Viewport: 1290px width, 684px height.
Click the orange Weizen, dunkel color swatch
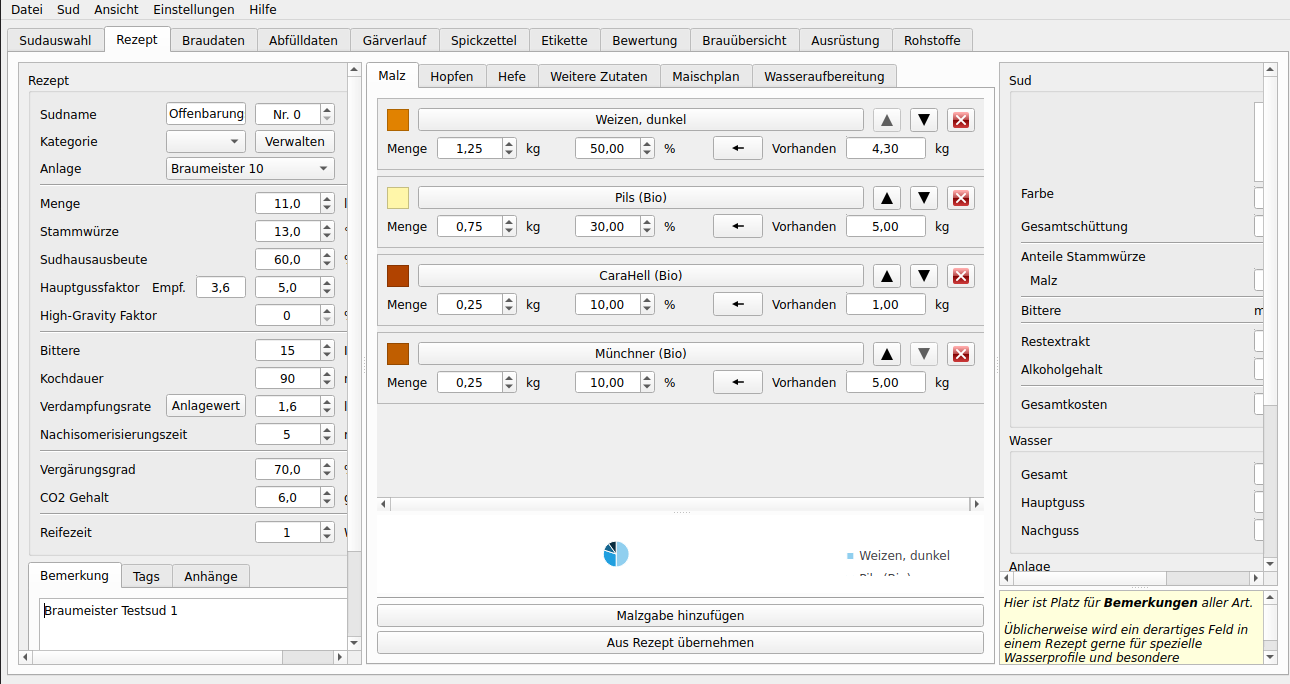[398, 120]
